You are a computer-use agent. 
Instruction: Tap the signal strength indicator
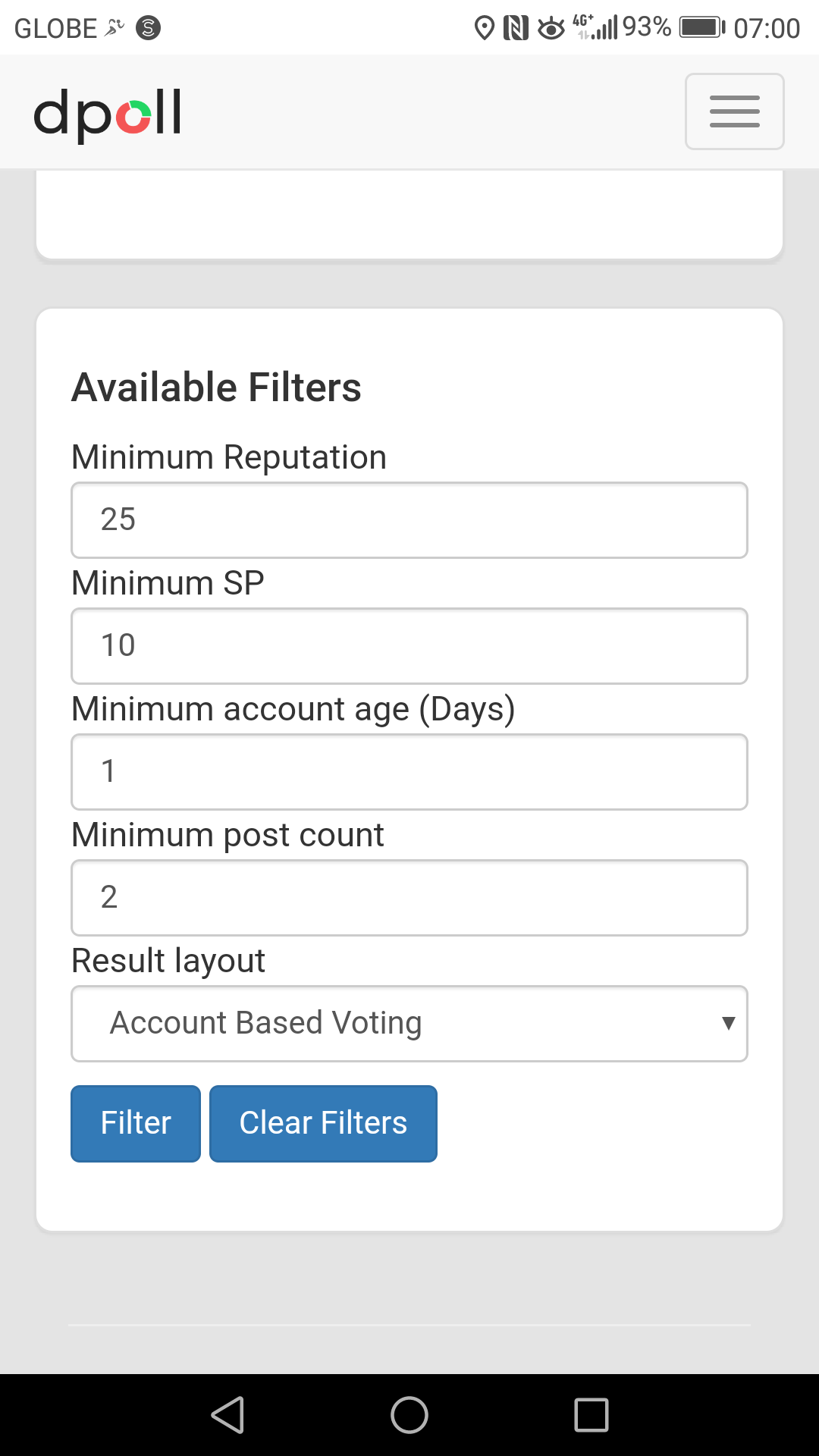point(598,27)
